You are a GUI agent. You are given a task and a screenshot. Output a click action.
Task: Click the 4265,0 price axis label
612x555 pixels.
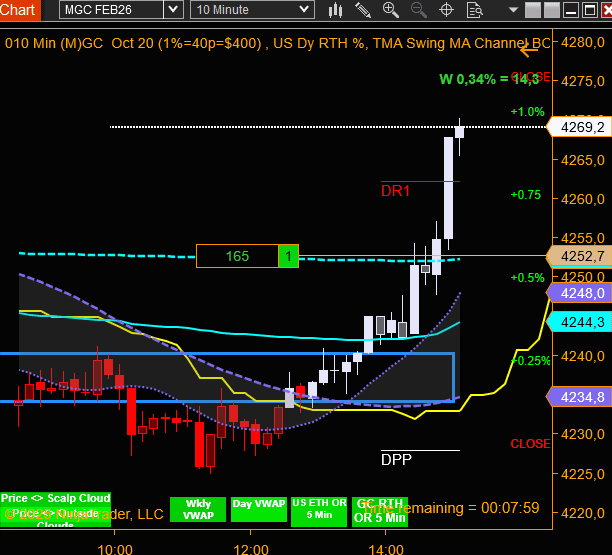point(583,160)
